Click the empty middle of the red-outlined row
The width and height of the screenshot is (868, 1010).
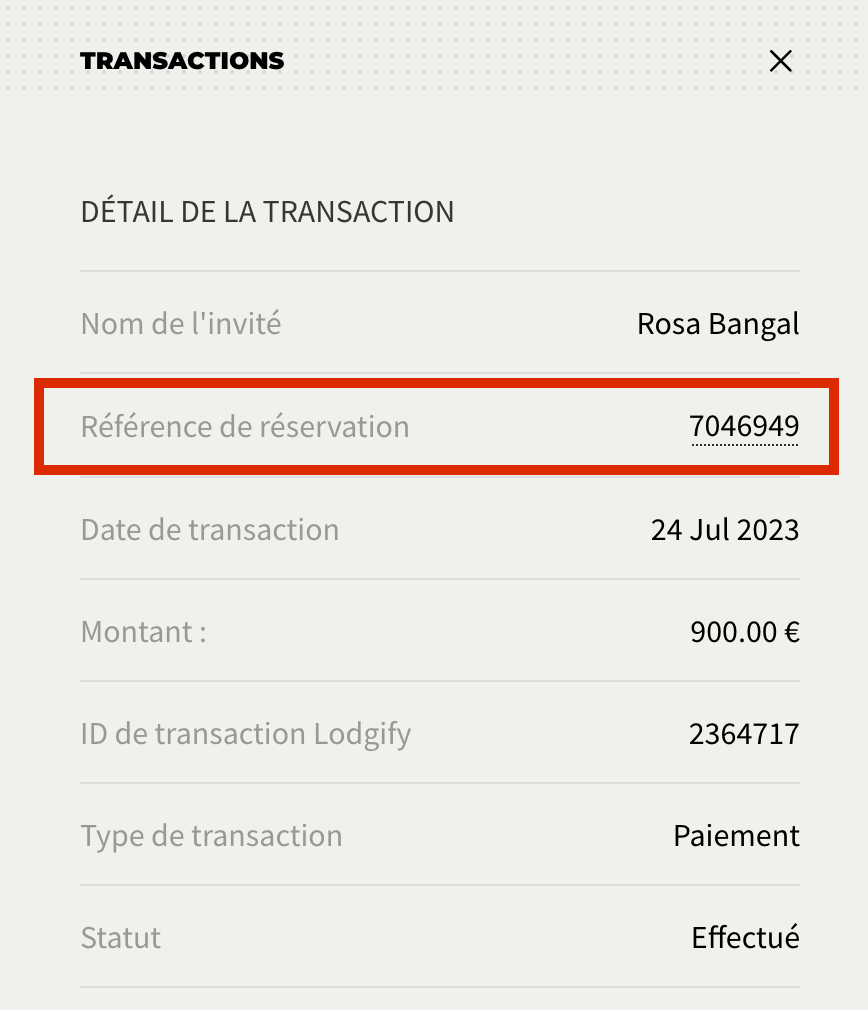[550, 427]
